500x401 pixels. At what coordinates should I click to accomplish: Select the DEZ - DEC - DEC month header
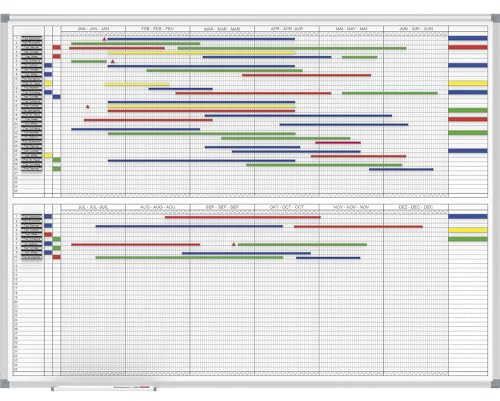click(416, 207)
